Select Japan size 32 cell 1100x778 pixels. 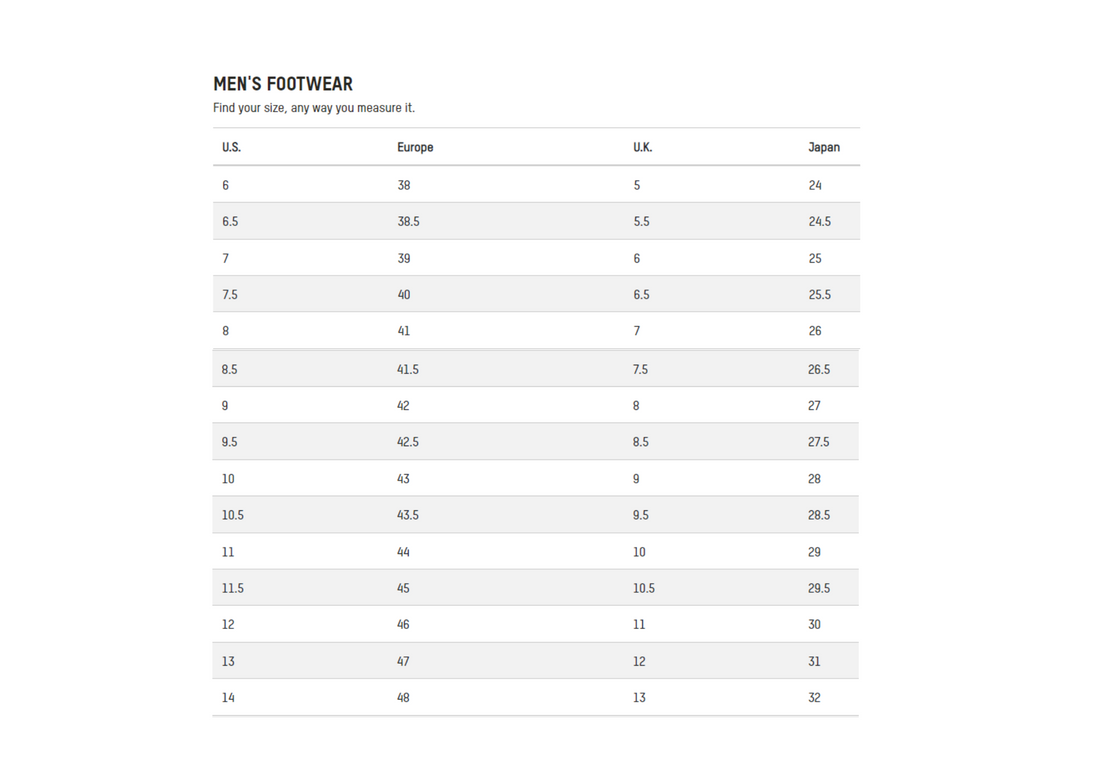click(x=814, y=697)
